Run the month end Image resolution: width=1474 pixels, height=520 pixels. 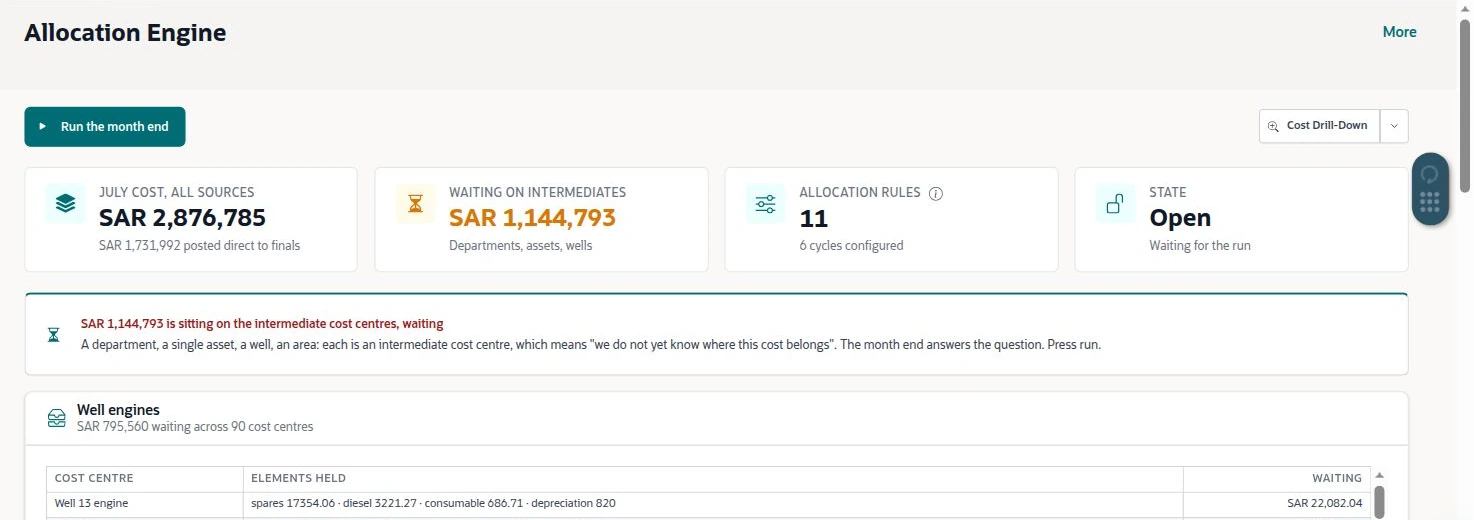tap(105, 127)
